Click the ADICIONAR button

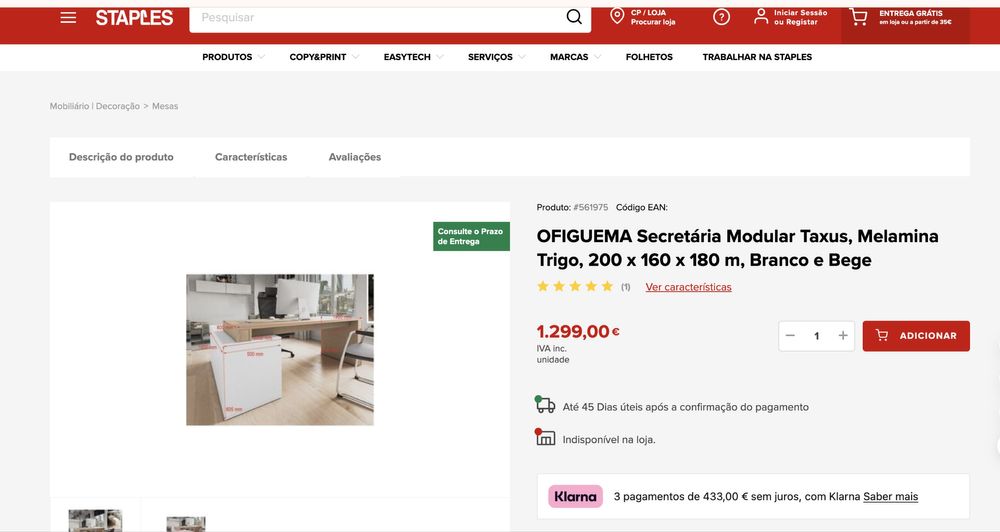916,336
